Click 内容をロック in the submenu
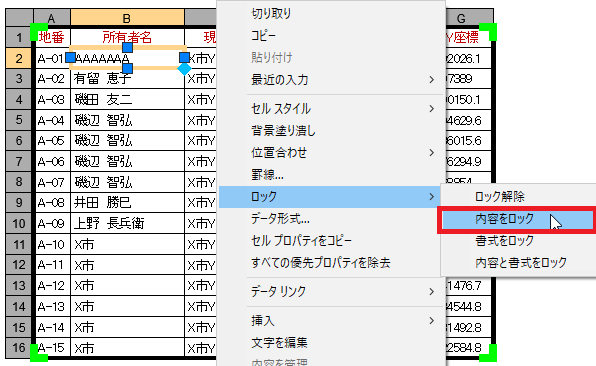Image resolution: width=596 pixels, height=366 pixels. click(517, 219)
